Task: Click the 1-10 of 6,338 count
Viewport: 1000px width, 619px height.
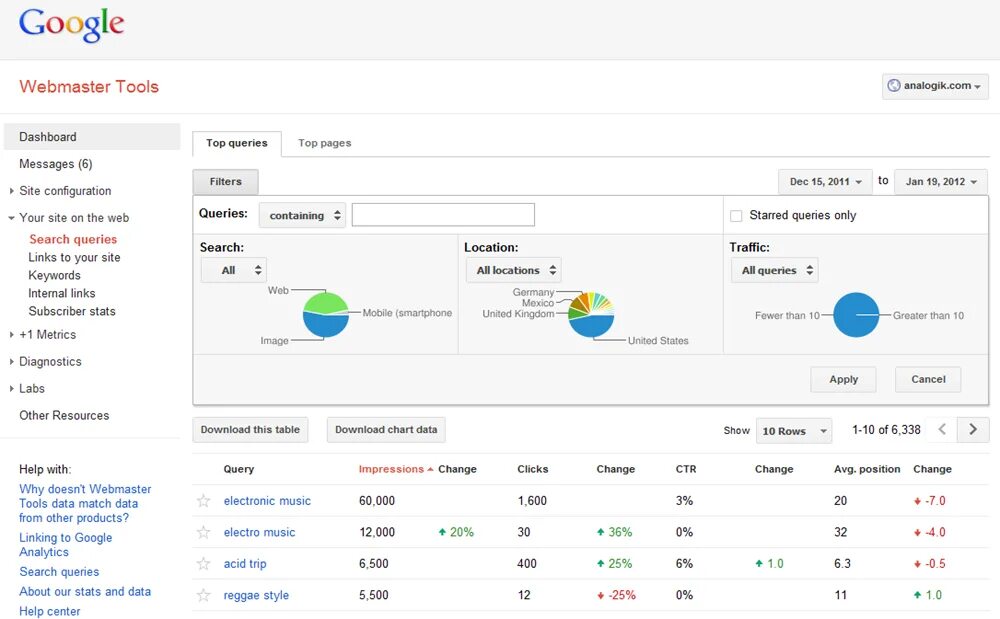Action: coord(886,430)
